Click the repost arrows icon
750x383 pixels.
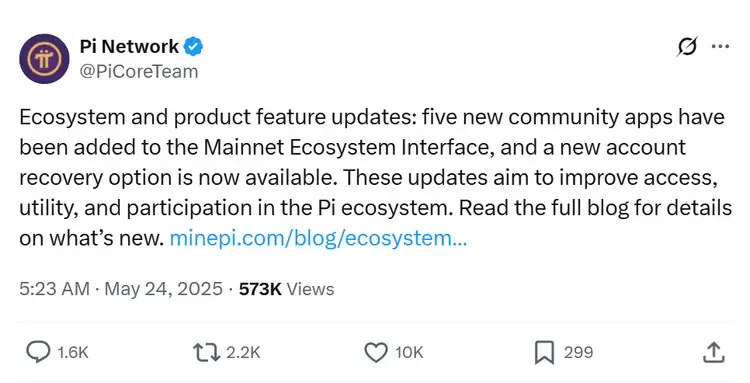click(x=206, y=352)
